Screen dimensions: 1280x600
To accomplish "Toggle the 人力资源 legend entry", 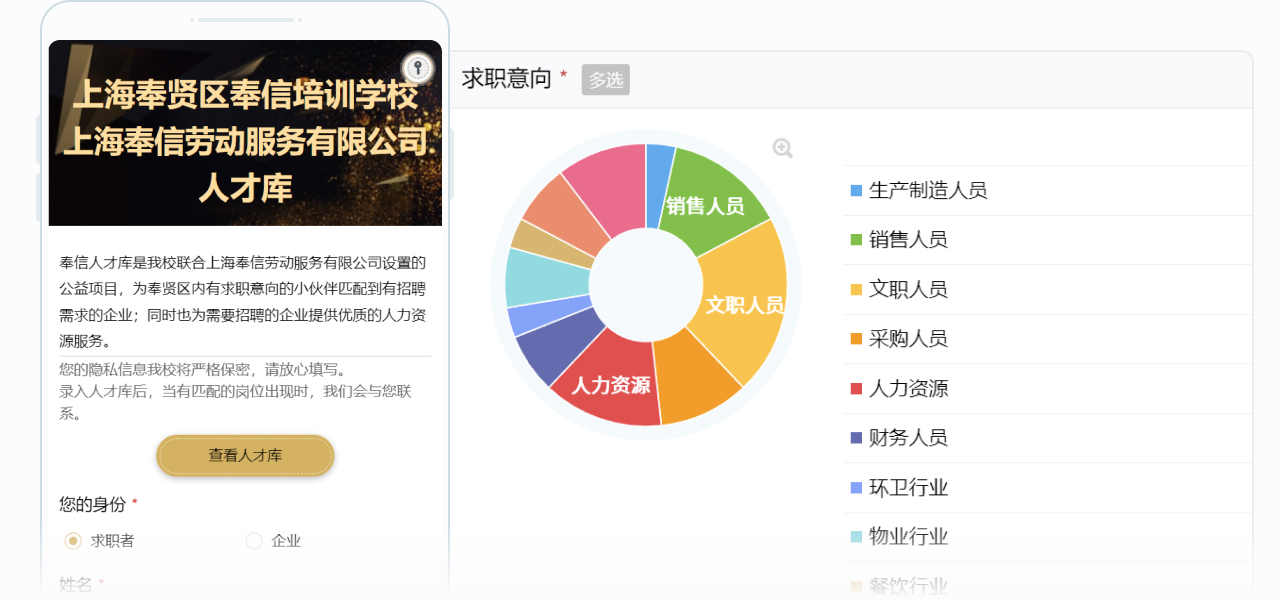I will (x=907, y=388).
